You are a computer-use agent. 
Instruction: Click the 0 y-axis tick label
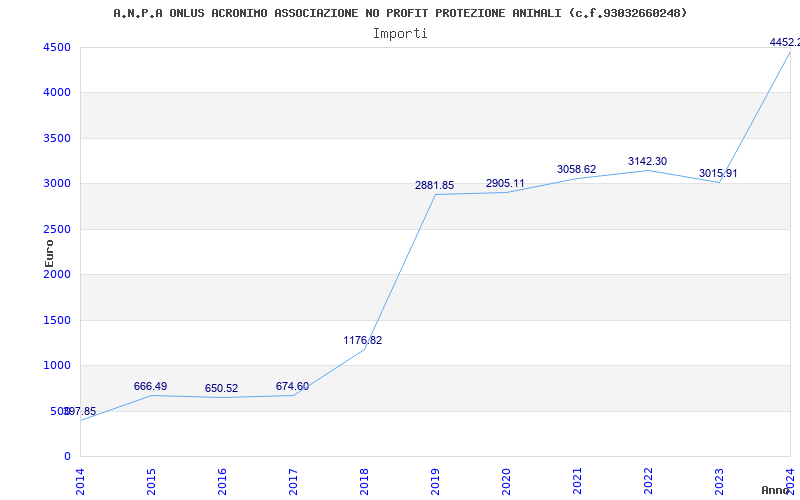pos(67,456)
